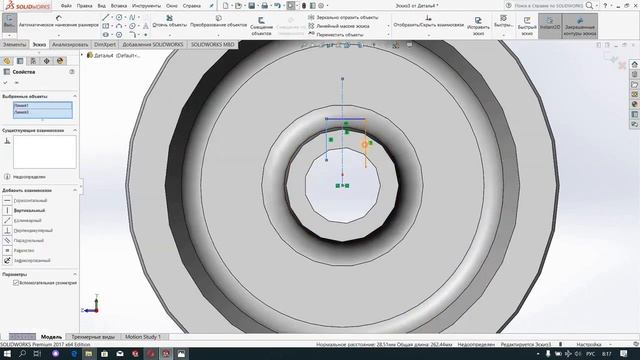Click the Select cursor toolbar icon
The image size is (640, 360).
click(291, 6)
